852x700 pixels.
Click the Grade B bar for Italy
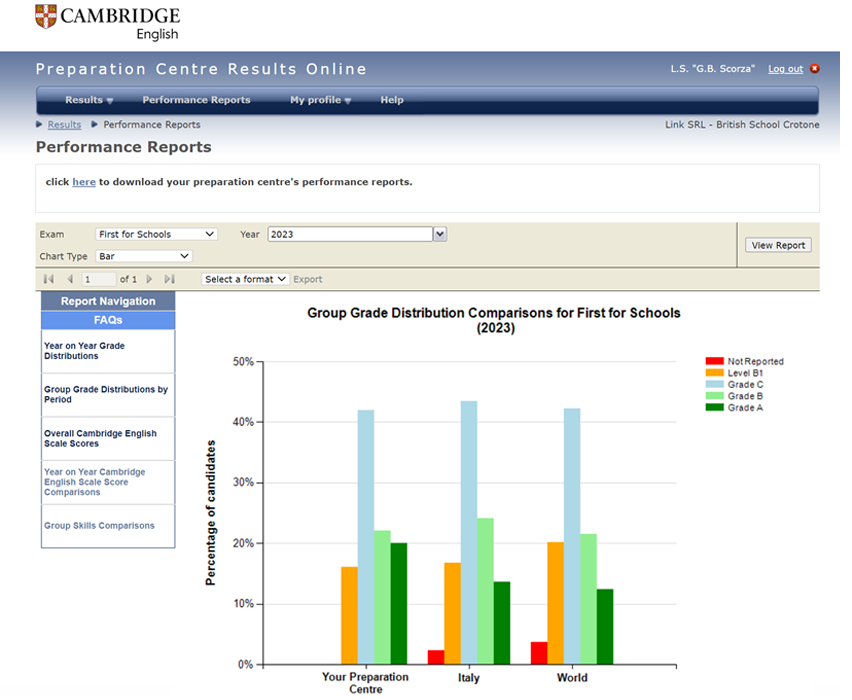pos(485,591)
